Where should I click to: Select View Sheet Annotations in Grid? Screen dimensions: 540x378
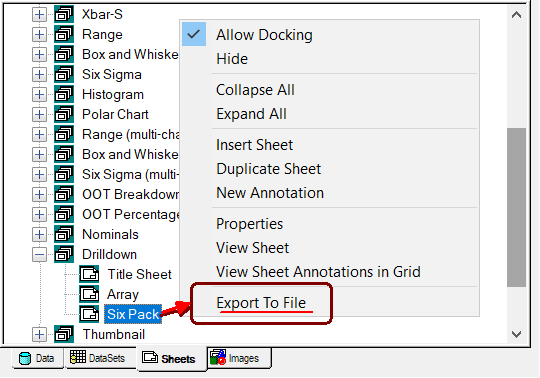point(318,272)
